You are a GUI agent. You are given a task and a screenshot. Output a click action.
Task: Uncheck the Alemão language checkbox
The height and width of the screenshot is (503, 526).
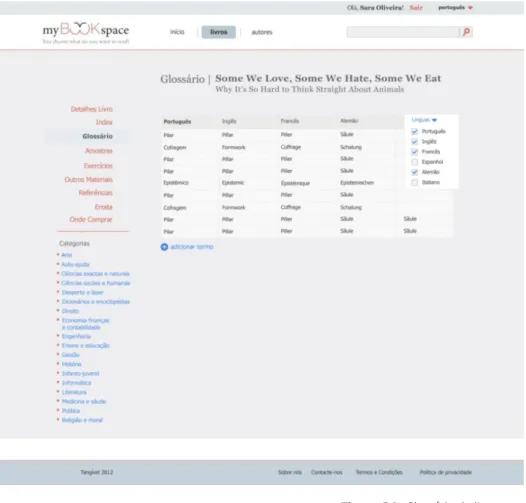pyautogui.click(x=415, y=172)
